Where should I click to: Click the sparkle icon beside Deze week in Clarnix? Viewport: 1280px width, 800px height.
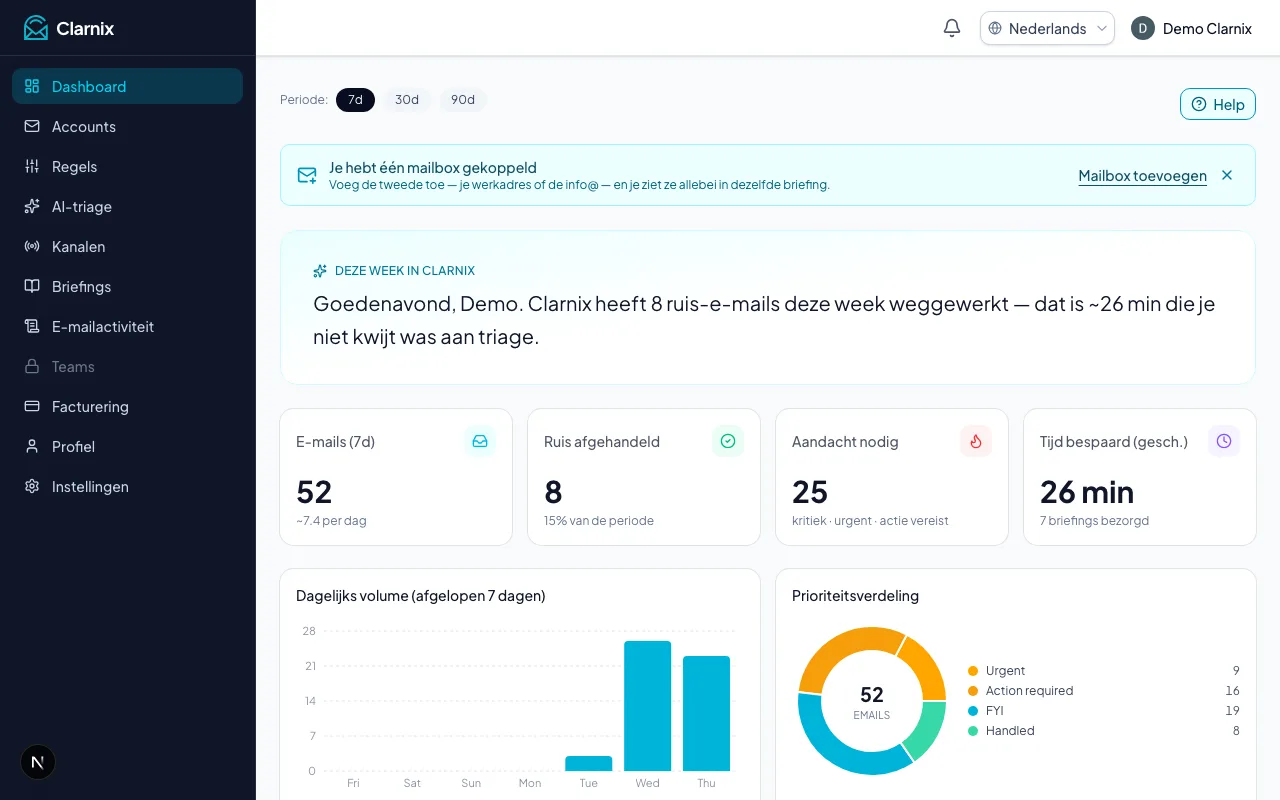(320, 271)
